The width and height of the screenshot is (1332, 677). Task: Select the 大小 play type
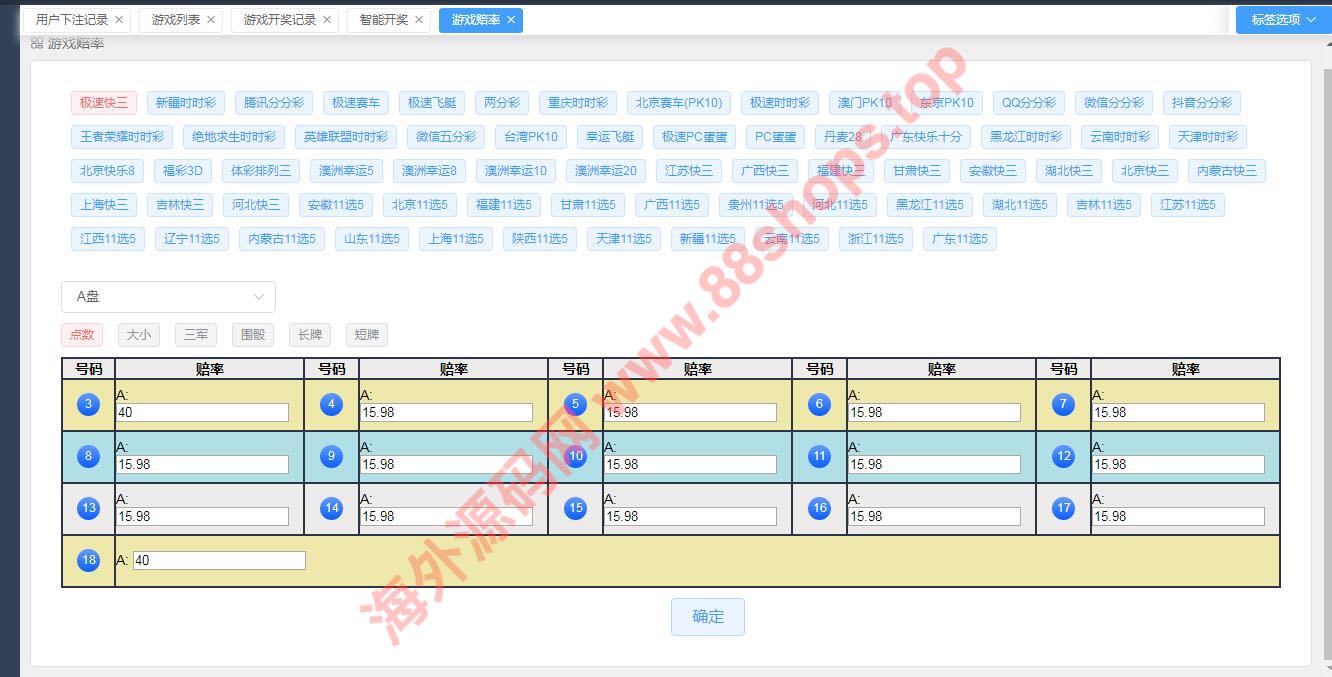pyautogui.click(x=139, y=335)
